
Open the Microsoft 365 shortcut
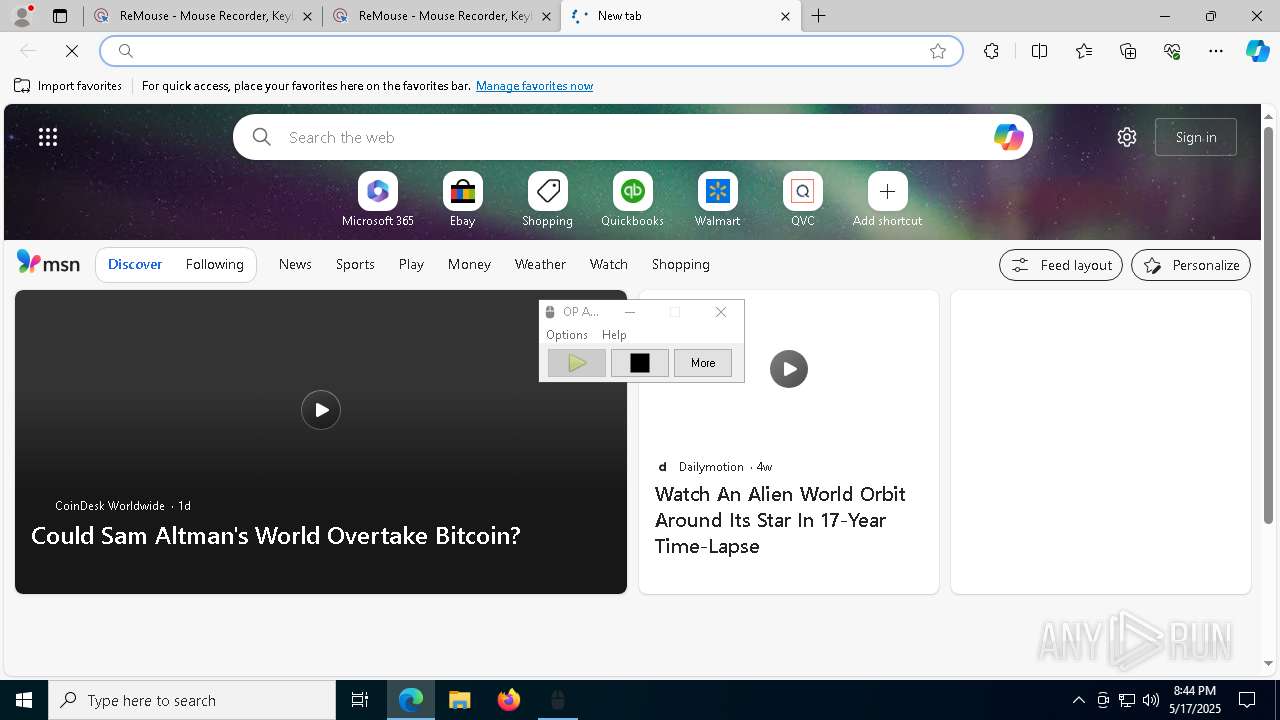378,200
